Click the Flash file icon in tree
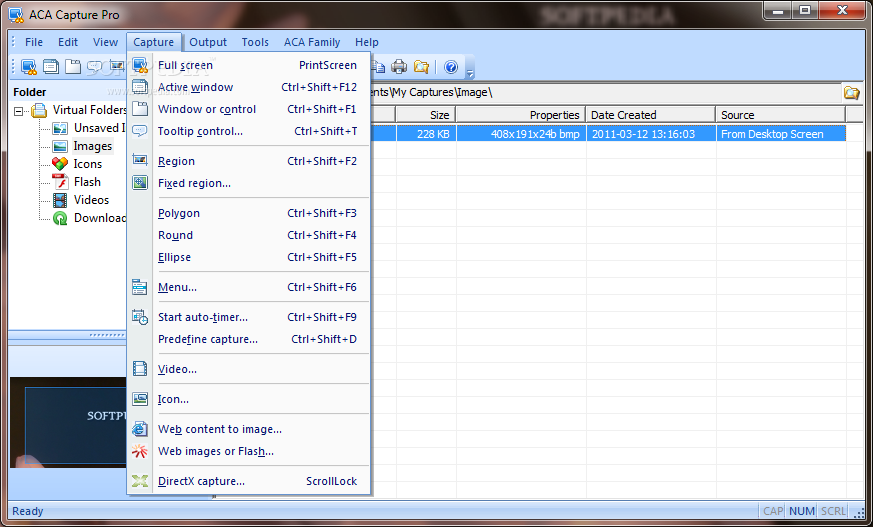This screenshot has width=873, height=527. (x=60, y=182)
